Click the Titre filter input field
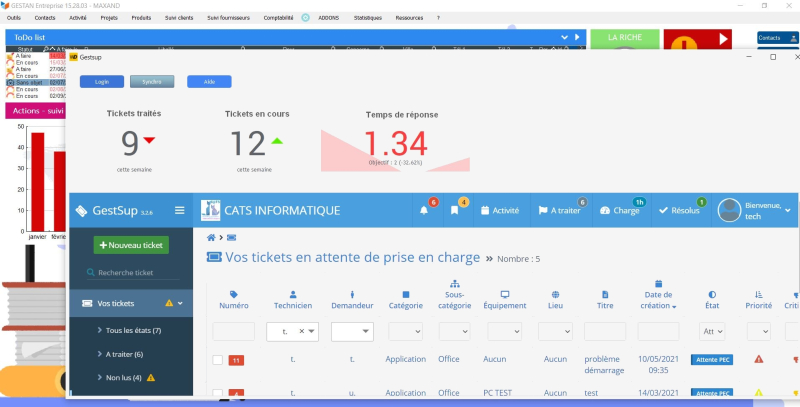800x407 pixels. [x=605, y=332]
